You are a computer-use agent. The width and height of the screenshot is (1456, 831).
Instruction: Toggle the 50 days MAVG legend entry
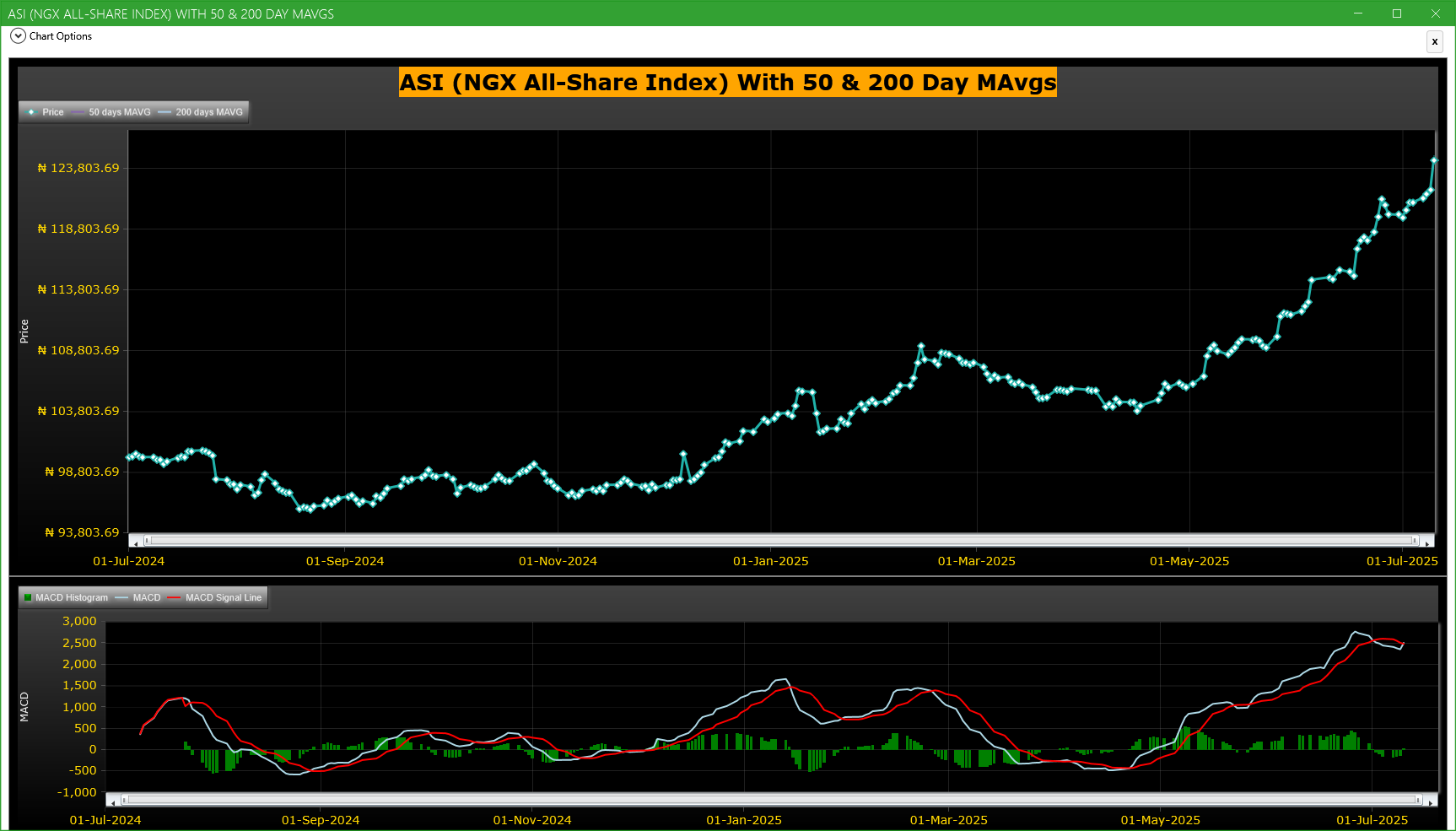click(x=112, y=112)
